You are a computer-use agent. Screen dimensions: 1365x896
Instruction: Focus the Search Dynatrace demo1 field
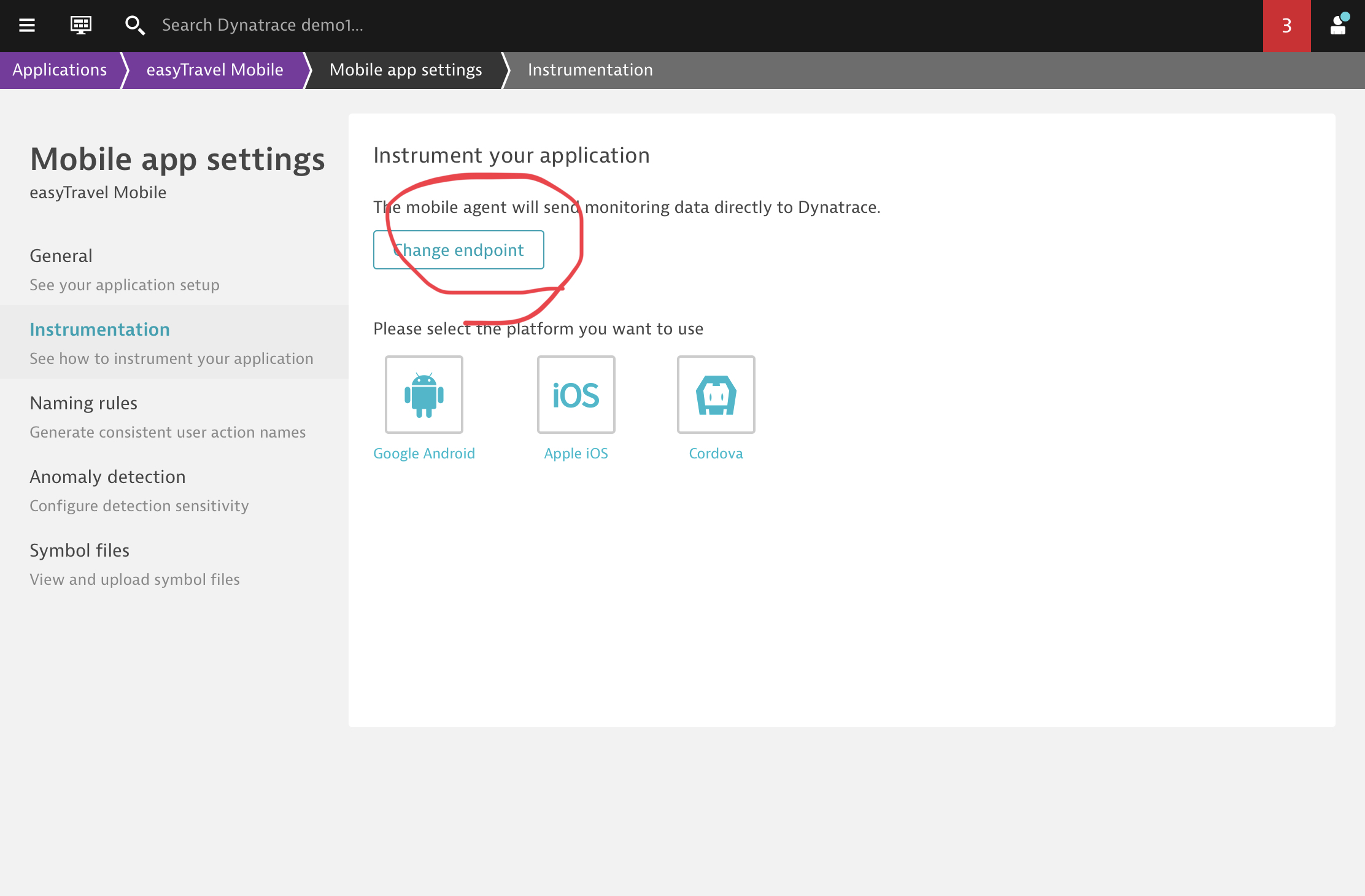point(263,25)
